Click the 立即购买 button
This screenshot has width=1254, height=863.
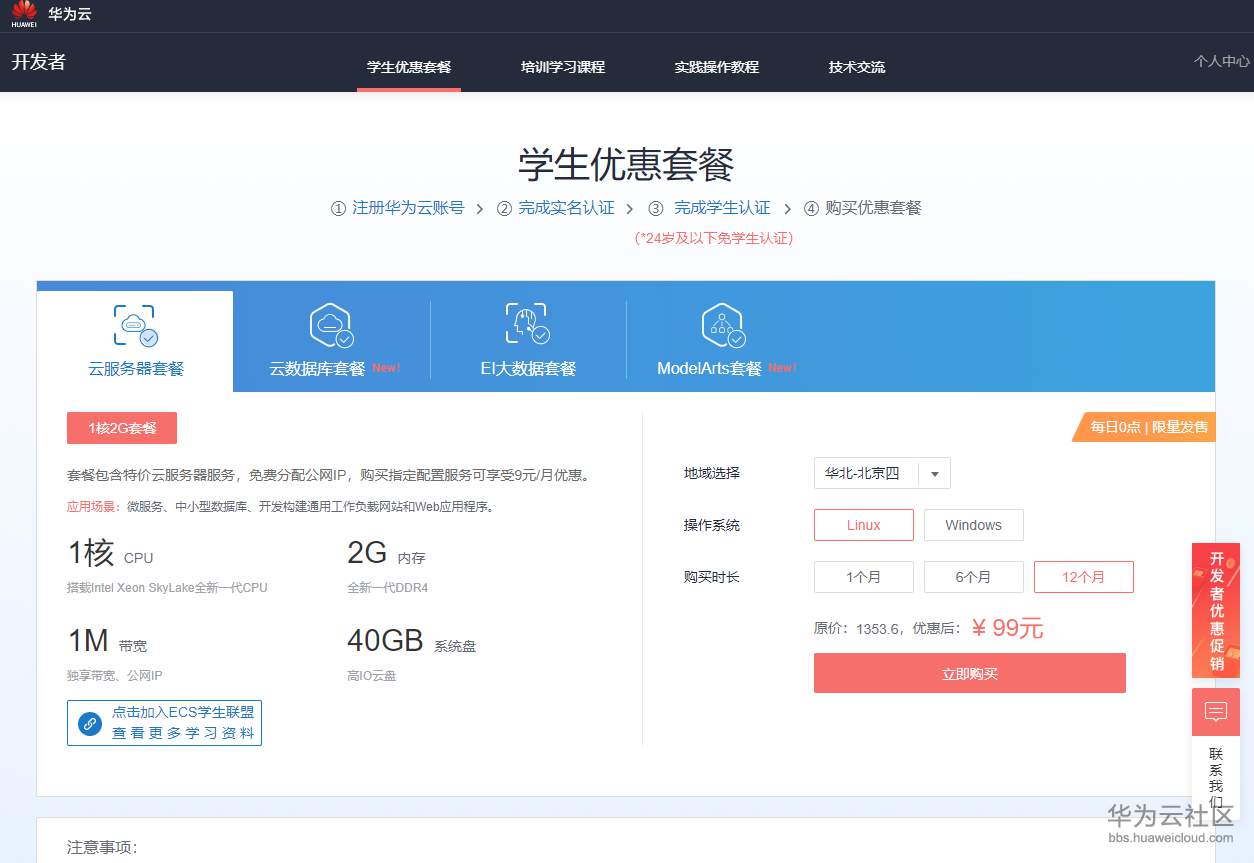[x=970, y=673]
